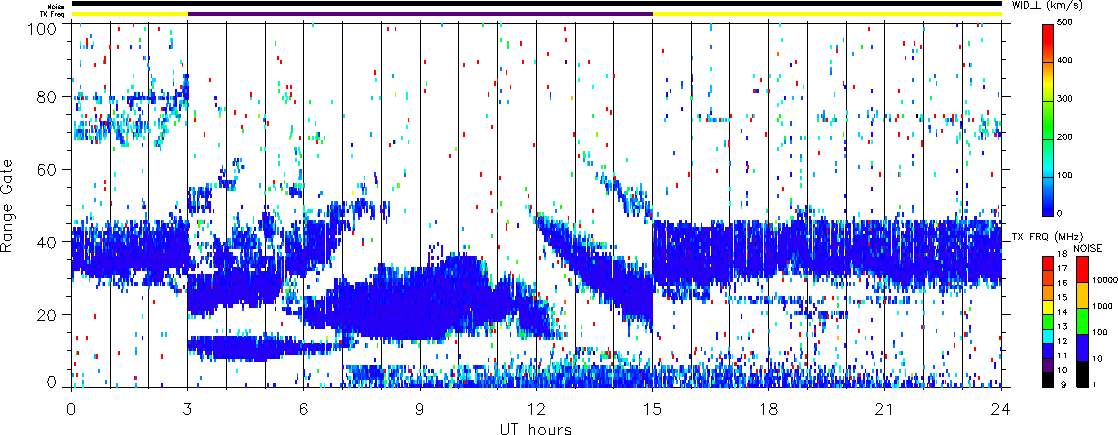Viewport: 1118px width, 435px height.
Task: Click the 21 tick label on UT hours axis
Action: click(884, 410)
